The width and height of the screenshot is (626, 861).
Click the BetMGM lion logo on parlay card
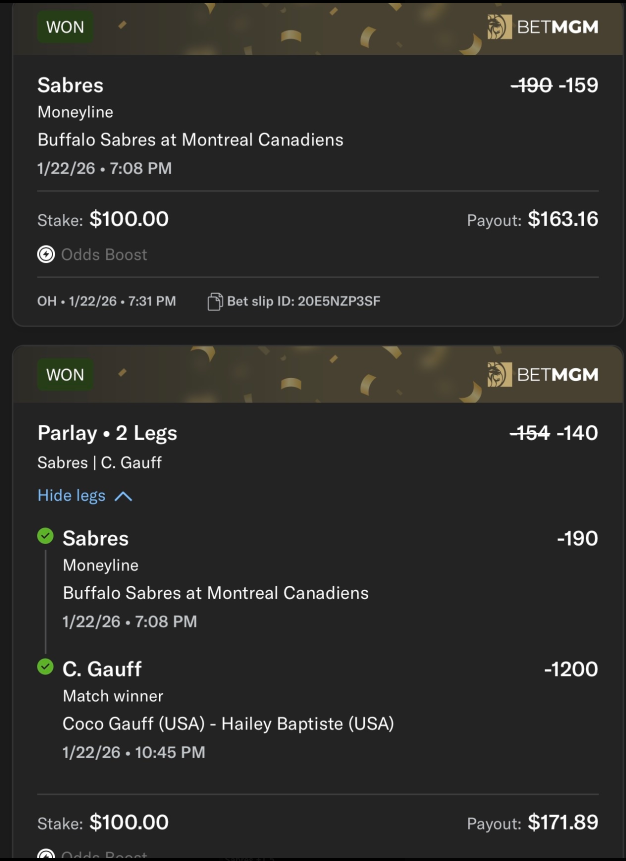point(499,375)
